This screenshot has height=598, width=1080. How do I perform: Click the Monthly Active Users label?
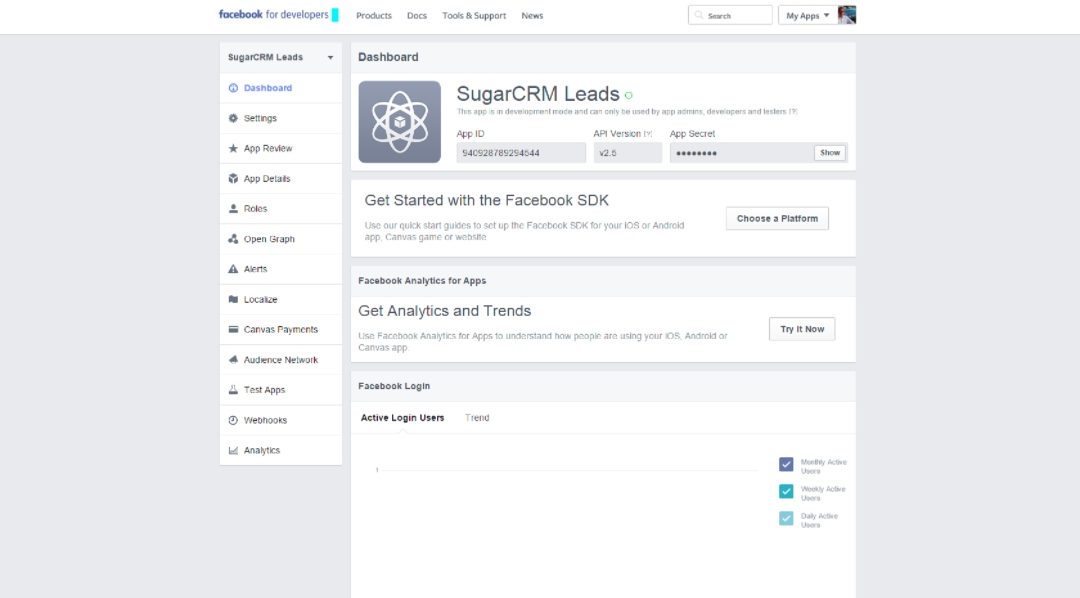point(823,467)
